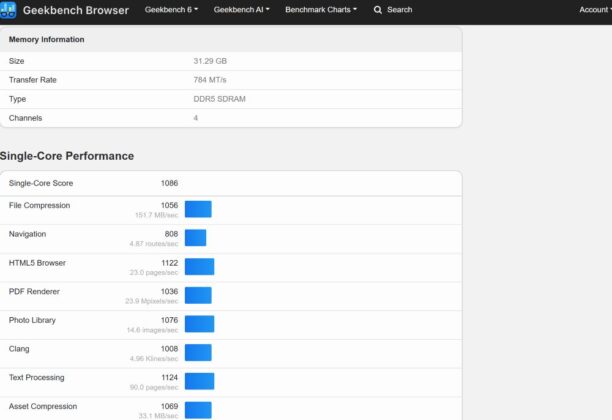This screenshot has height=420, width=612.
Task: Open the Benchmark Charts dropdown
Action: pos(321,10)
